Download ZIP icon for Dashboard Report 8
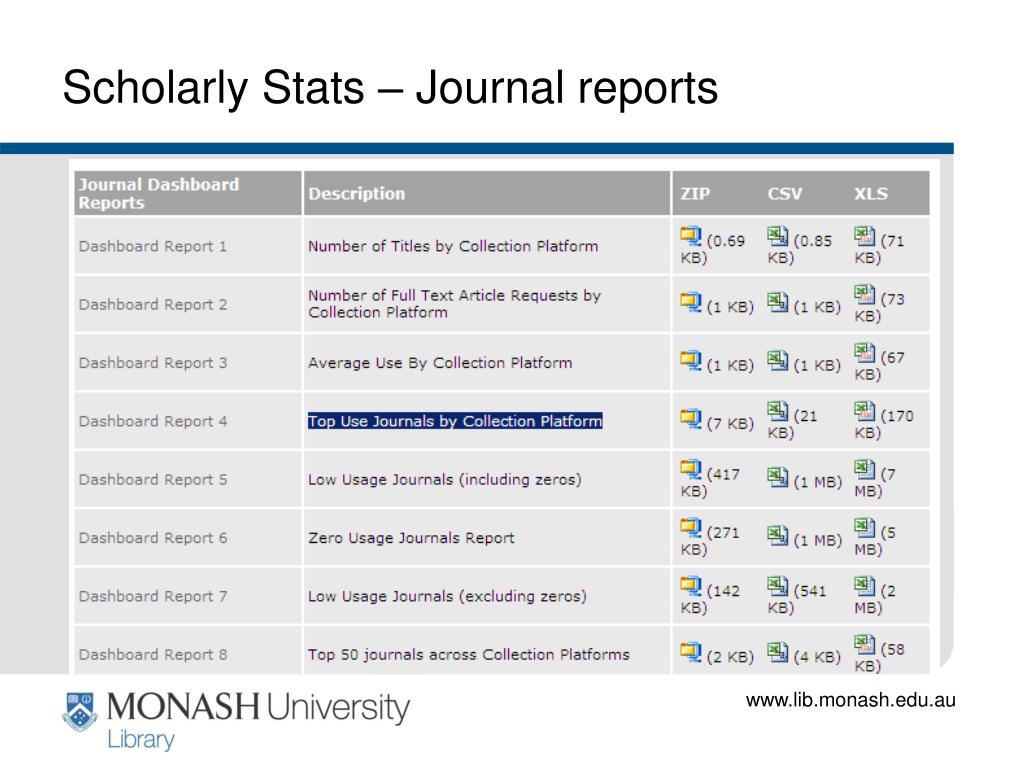The width and height of the screenshot is (1024, 768). (x=691, y=652)
